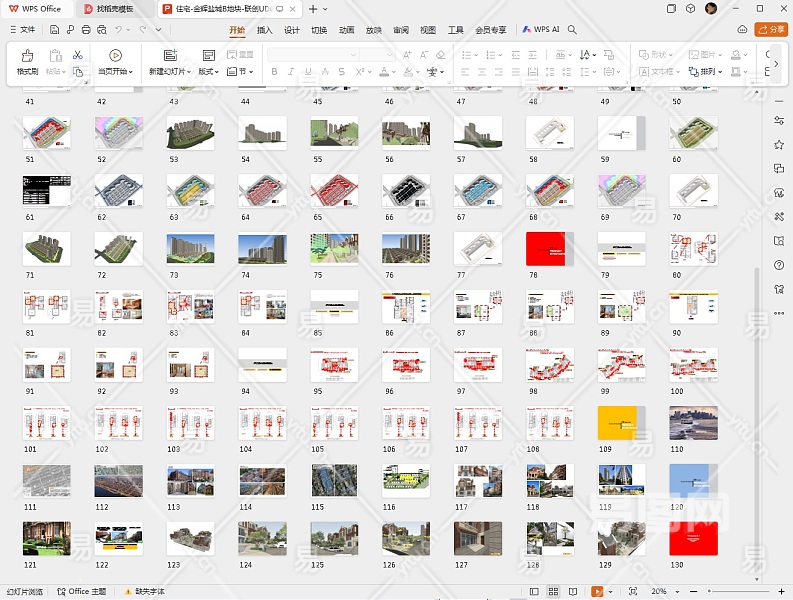Click the print icon in quick access toolbar
This screenshot has width=793, height=600.
pyautogui.click(x=87, y=30)
